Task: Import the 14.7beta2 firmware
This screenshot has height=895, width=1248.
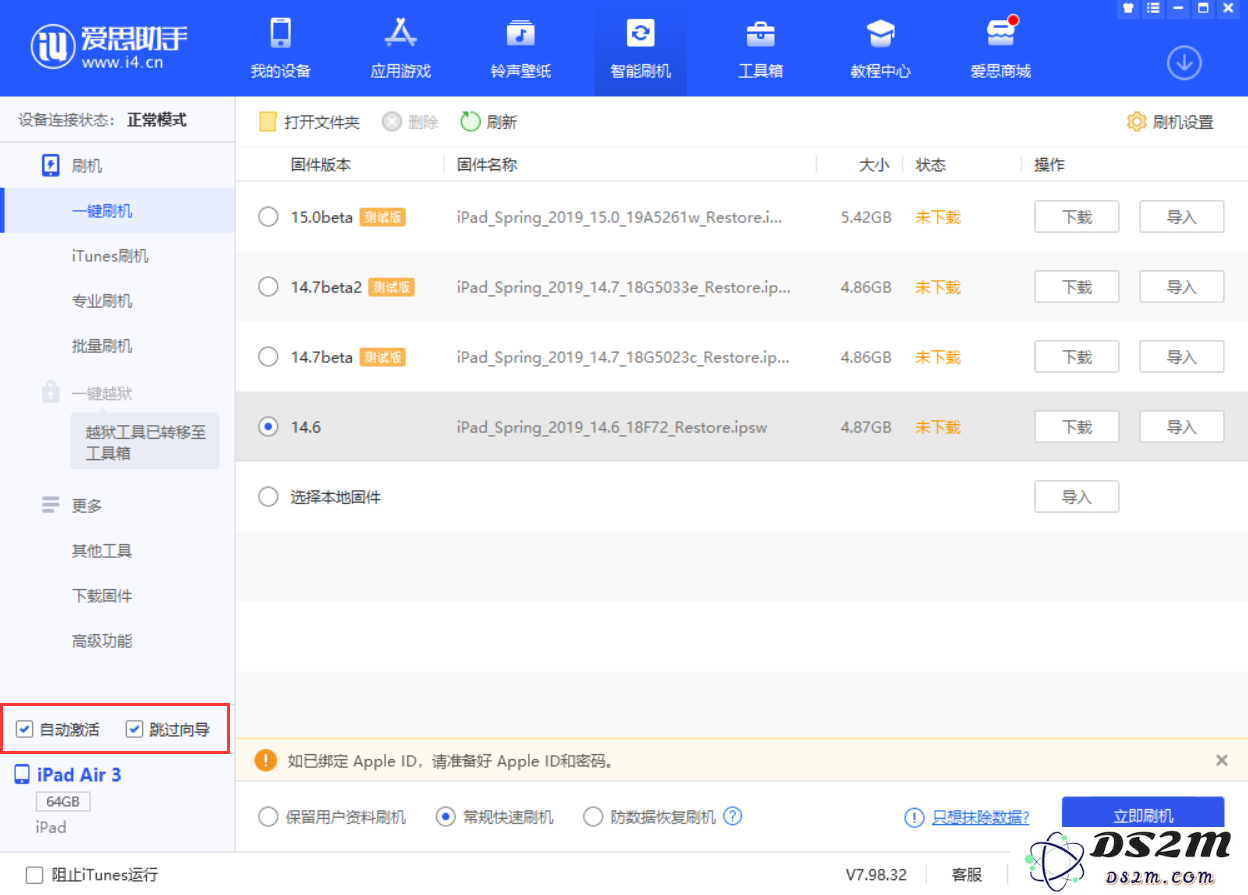Action: click(1182, 287)
